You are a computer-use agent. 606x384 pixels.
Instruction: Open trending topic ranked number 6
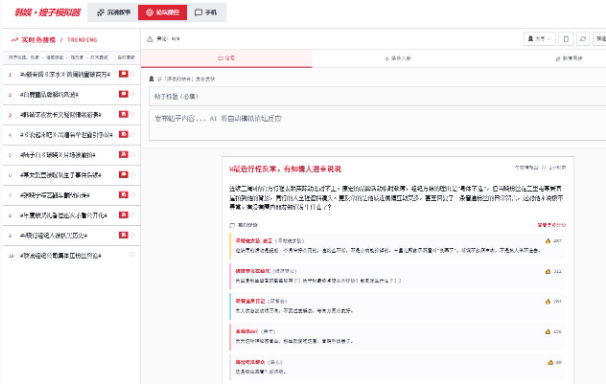click(x=61, y=175)
